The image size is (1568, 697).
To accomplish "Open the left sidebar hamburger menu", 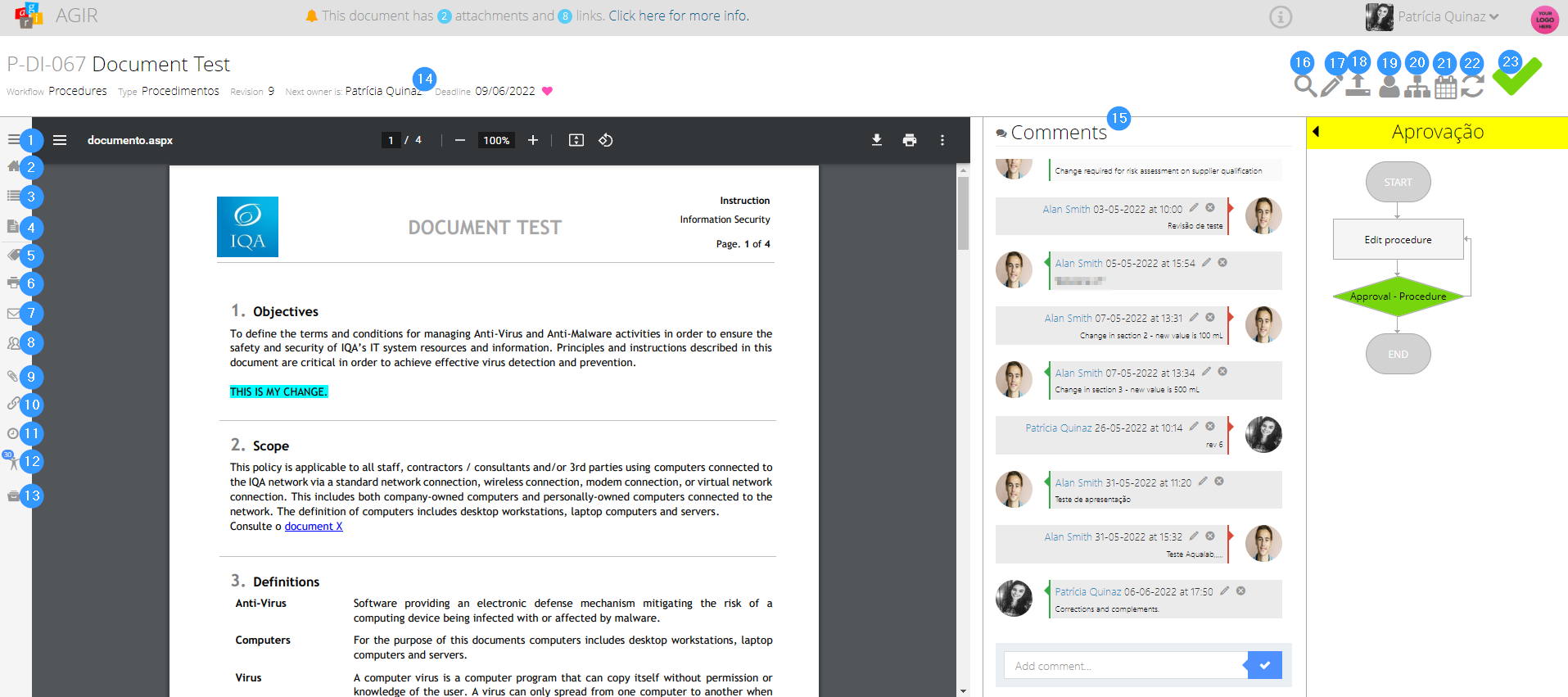I will tap(13, 140).
